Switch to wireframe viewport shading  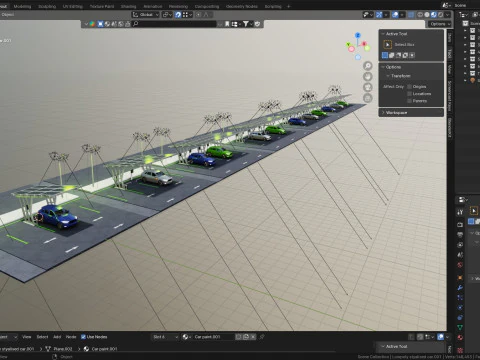(420, 15)
